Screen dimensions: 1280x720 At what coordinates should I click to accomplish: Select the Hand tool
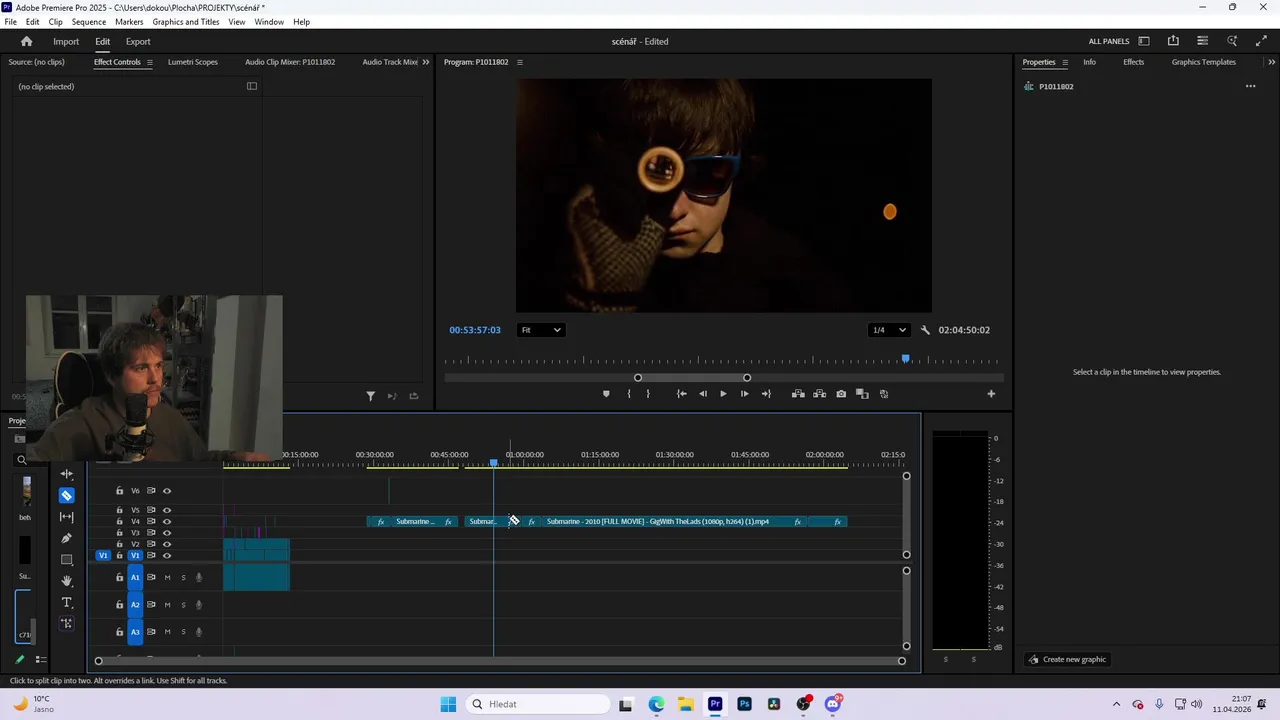coord(67,581)
